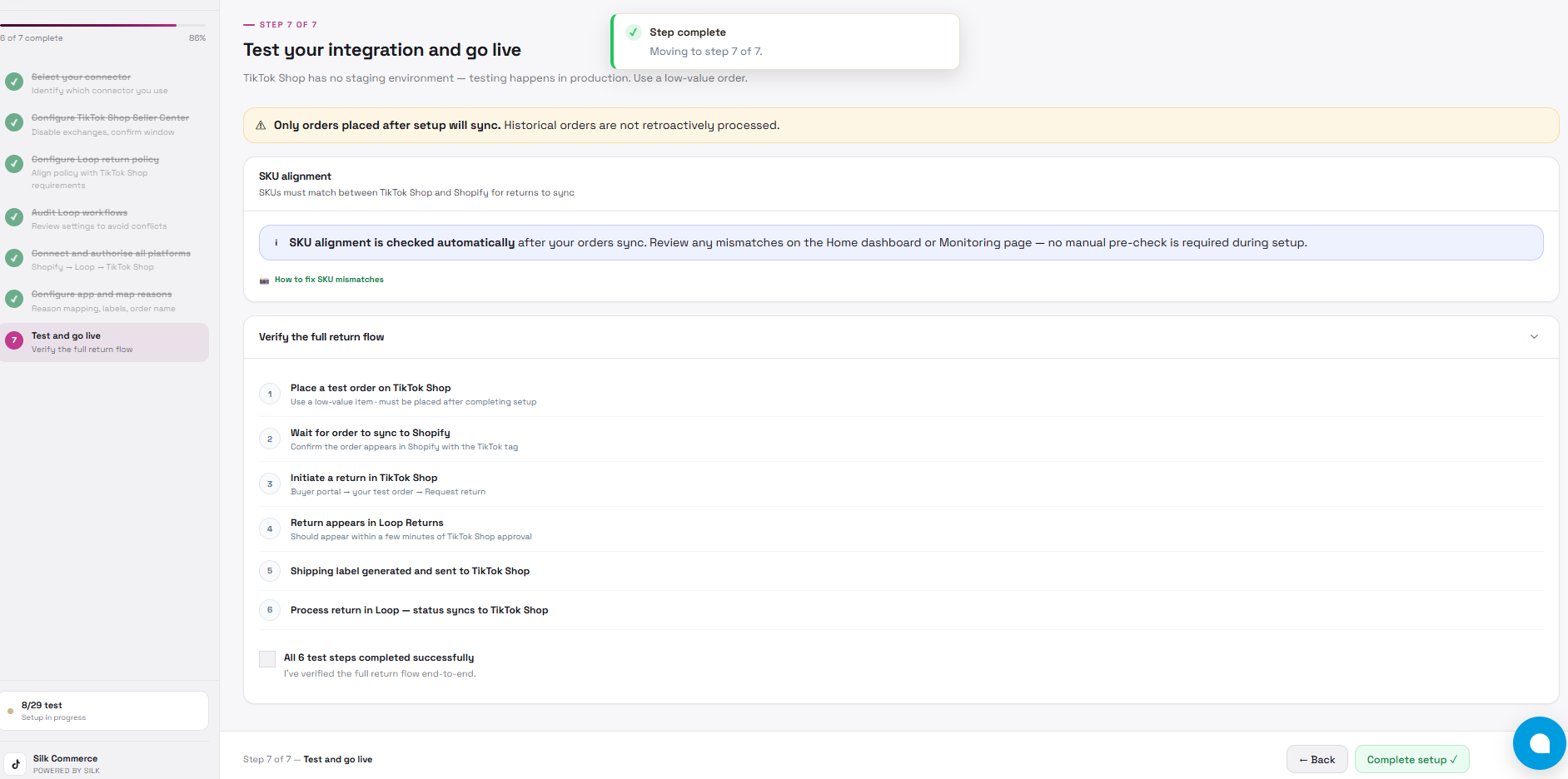Click the step 3 circle for Initiate a return
The image size is (1568, 779).
click(270, 484)
